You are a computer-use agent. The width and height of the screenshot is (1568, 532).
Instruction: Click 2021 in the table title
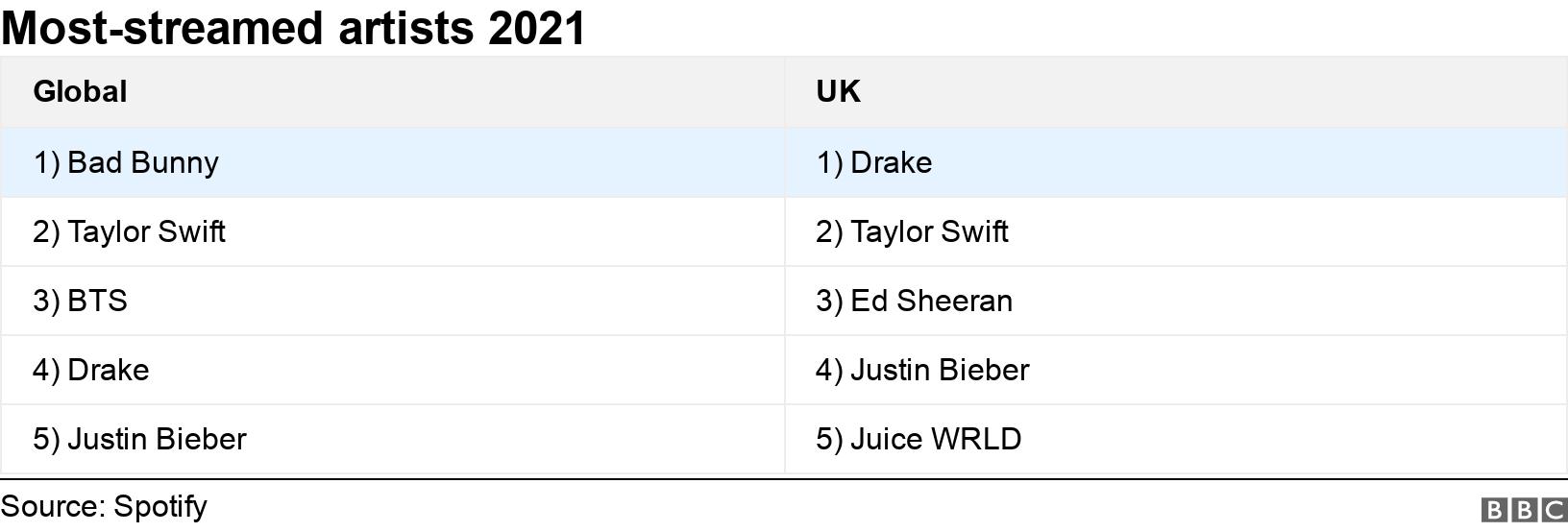pos(537,28)
